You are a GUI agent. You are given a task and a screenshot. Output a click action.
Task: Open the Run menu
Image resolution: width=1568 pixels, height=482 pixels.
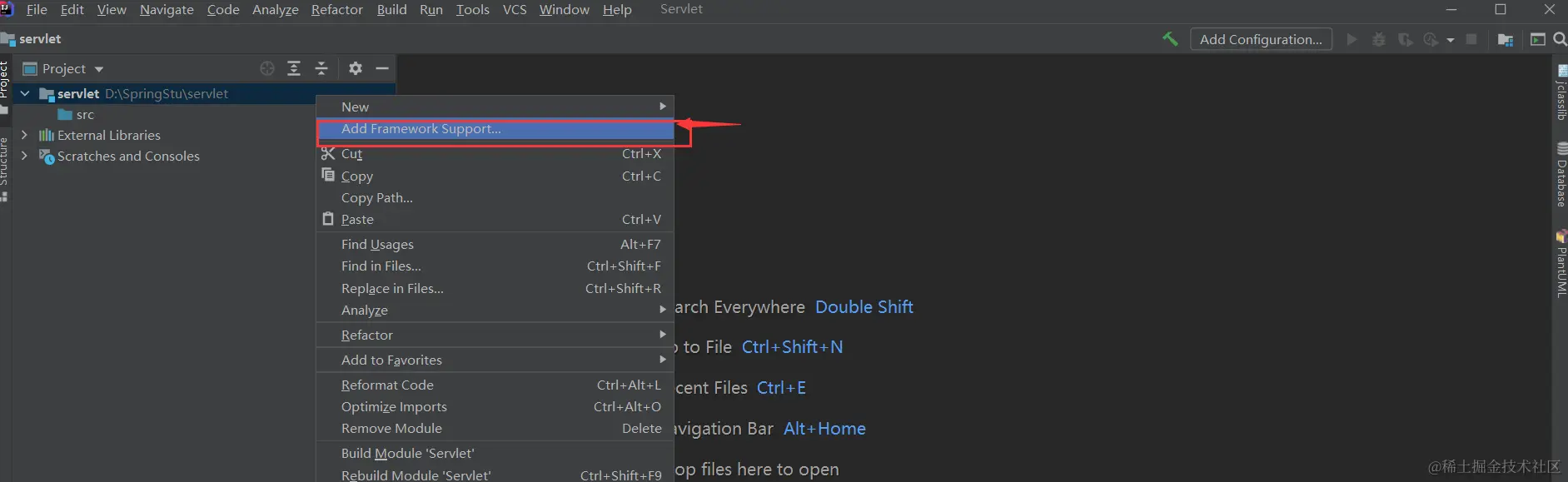tap(431, 9)
